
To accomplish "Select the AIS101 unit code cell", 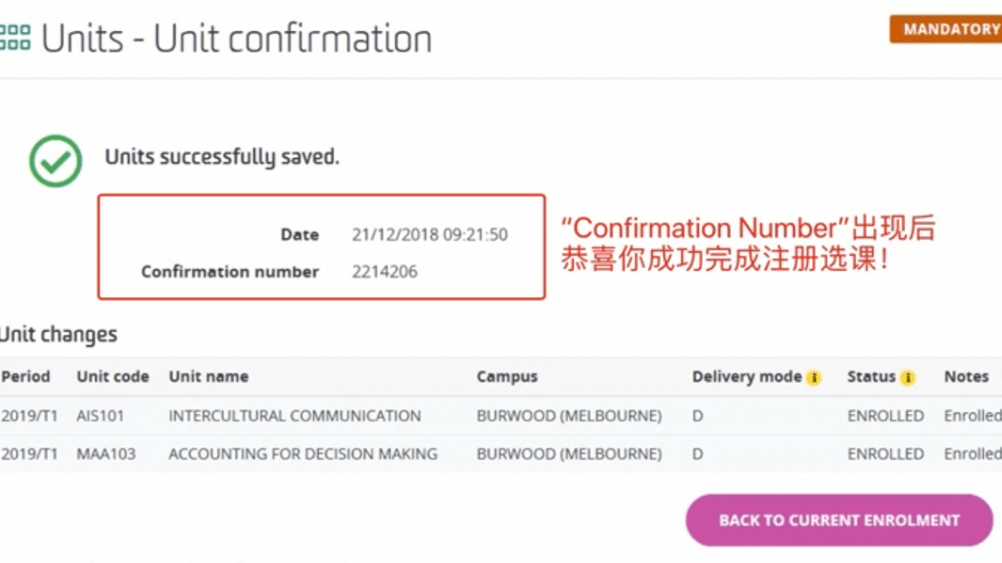I will (x=97, y=416).
